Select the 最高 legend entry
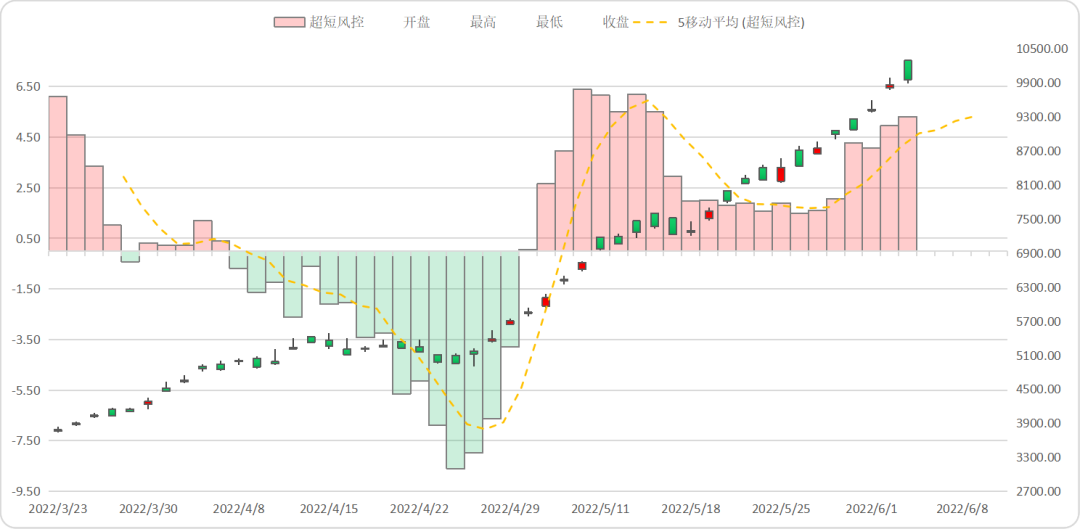1080x529 pixels. [484, 22]
